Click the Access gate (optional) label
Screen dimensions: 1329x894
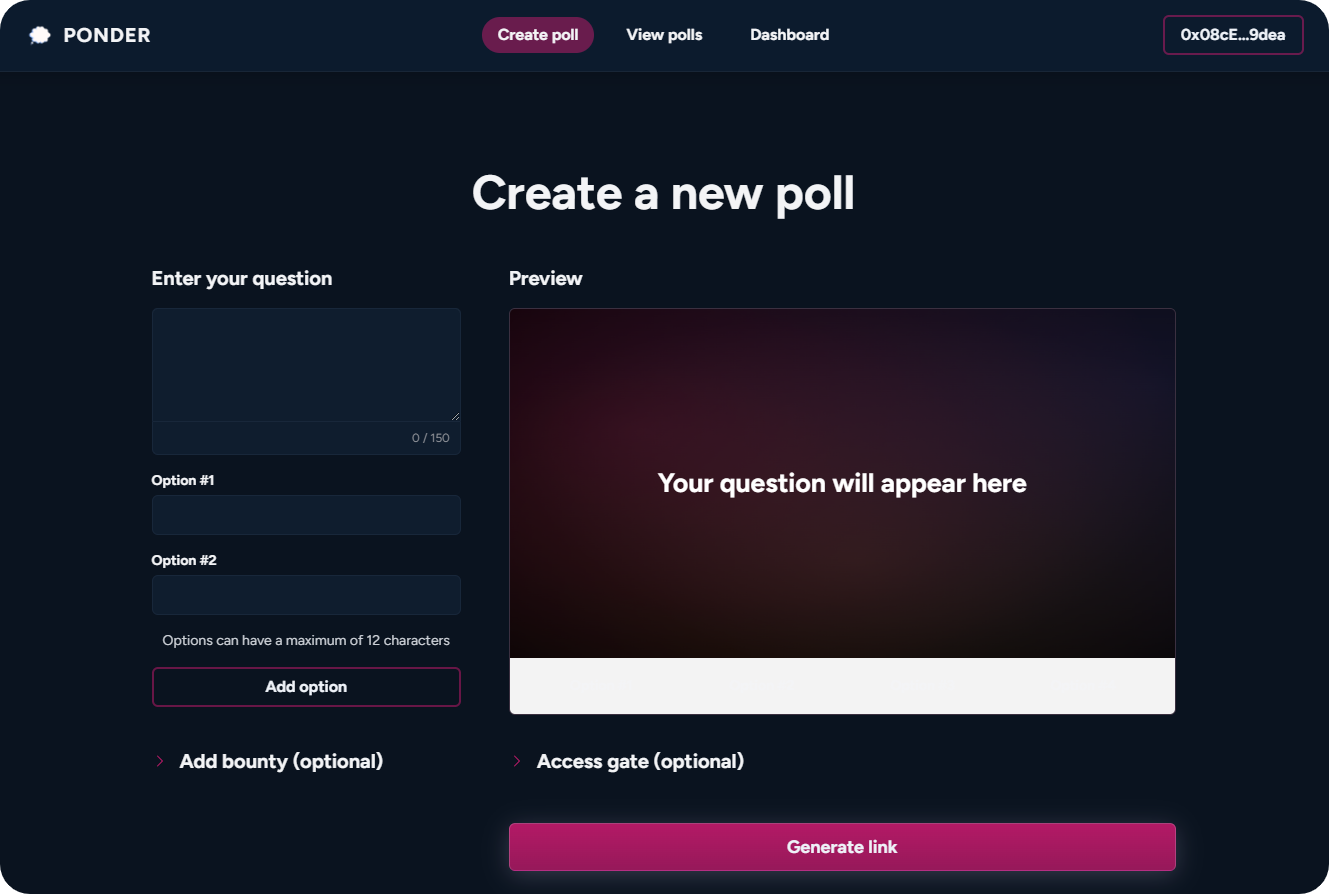point(640,762)
